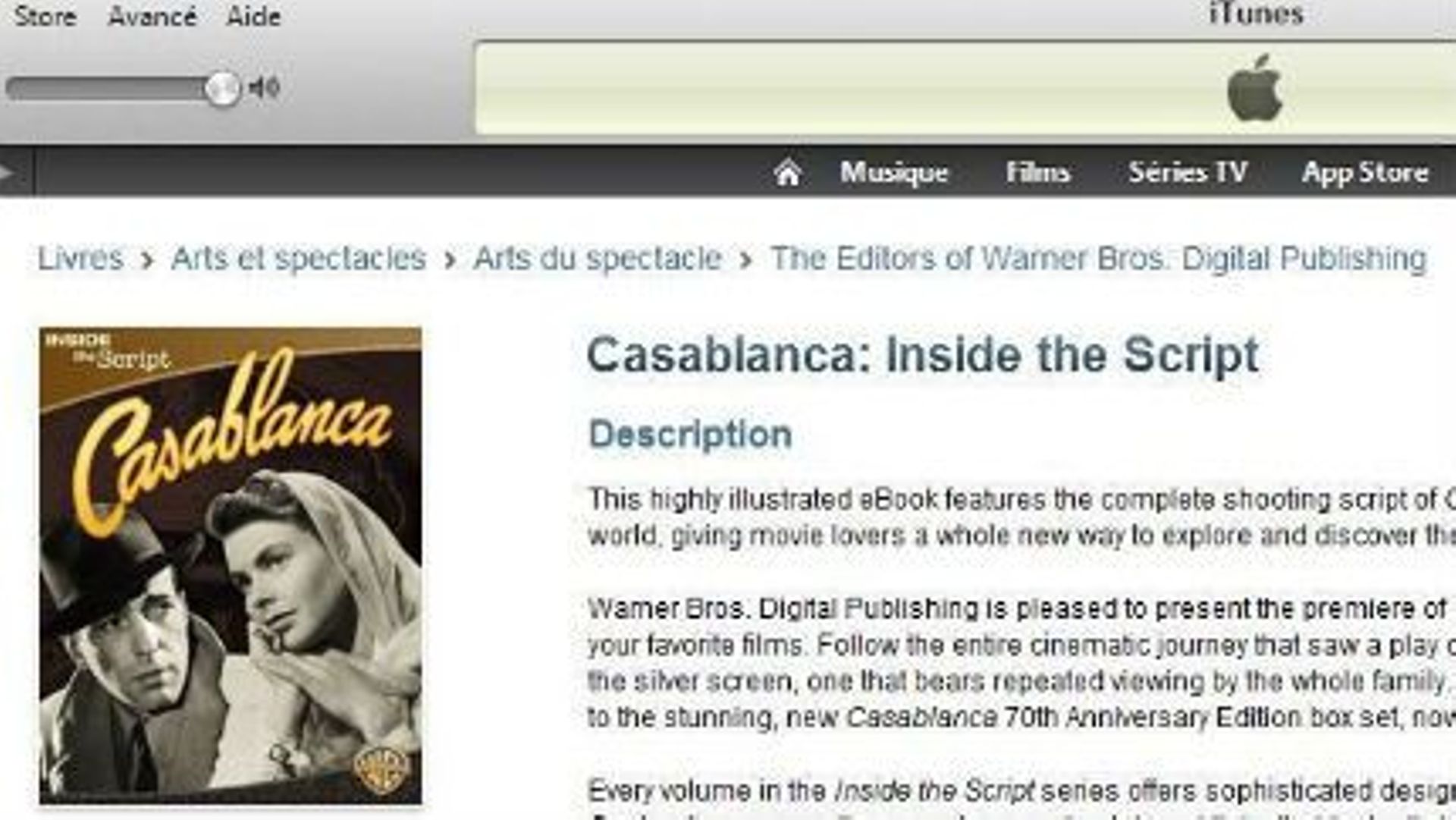Image resolution: width=1456 pixels, height=820 pixels.
Task: Adjust the volume slider knob
Action: (x=223, y=89)
